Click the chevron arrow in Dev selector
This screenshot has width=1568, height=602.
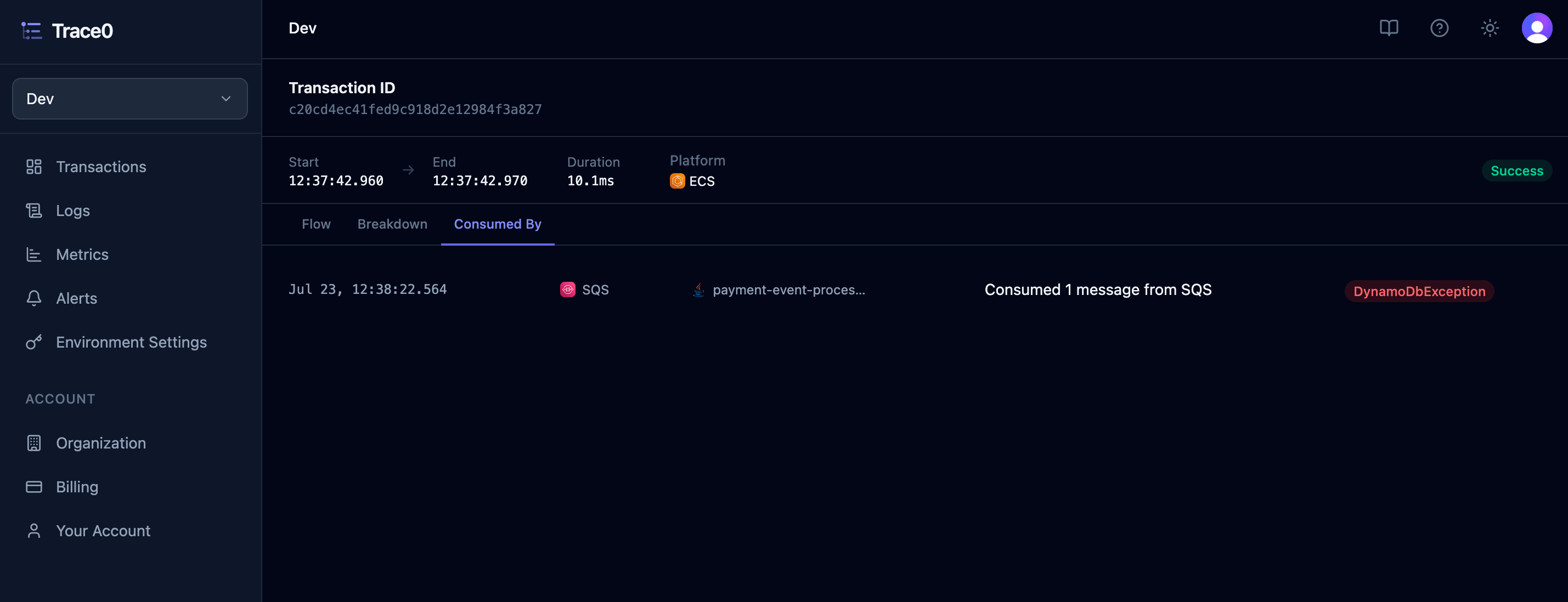(226, 99)
